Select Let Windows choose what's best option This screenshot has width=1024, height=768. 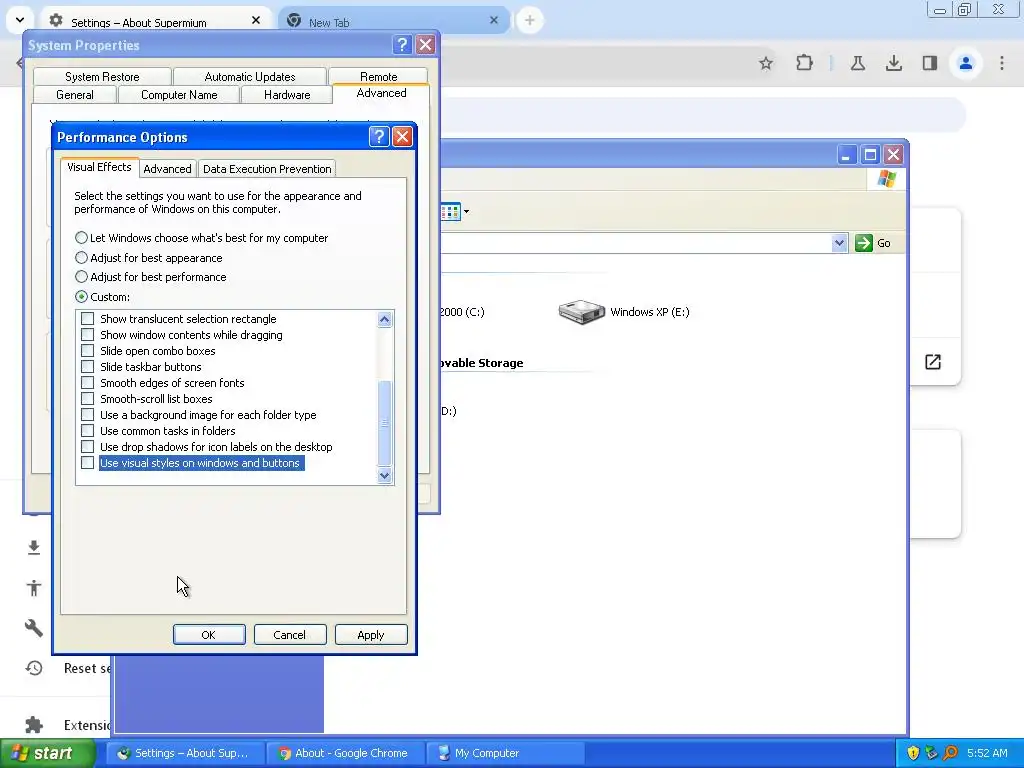pos(81,238)
